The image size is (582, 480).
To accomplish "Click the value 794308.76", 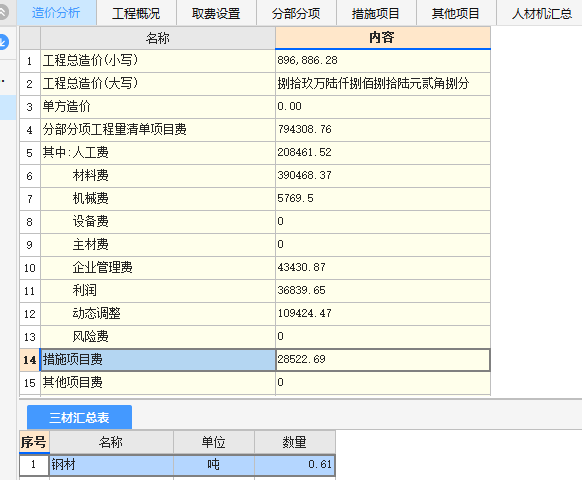I will pos(383,130).
